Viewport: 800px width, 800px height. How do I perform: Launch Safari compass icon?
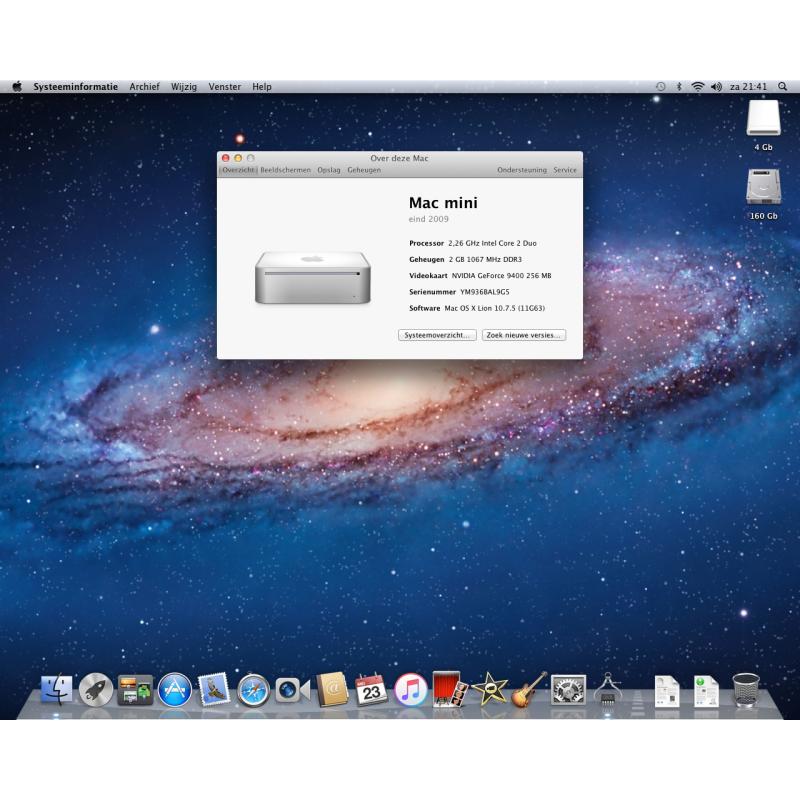(x=253, y=690)
